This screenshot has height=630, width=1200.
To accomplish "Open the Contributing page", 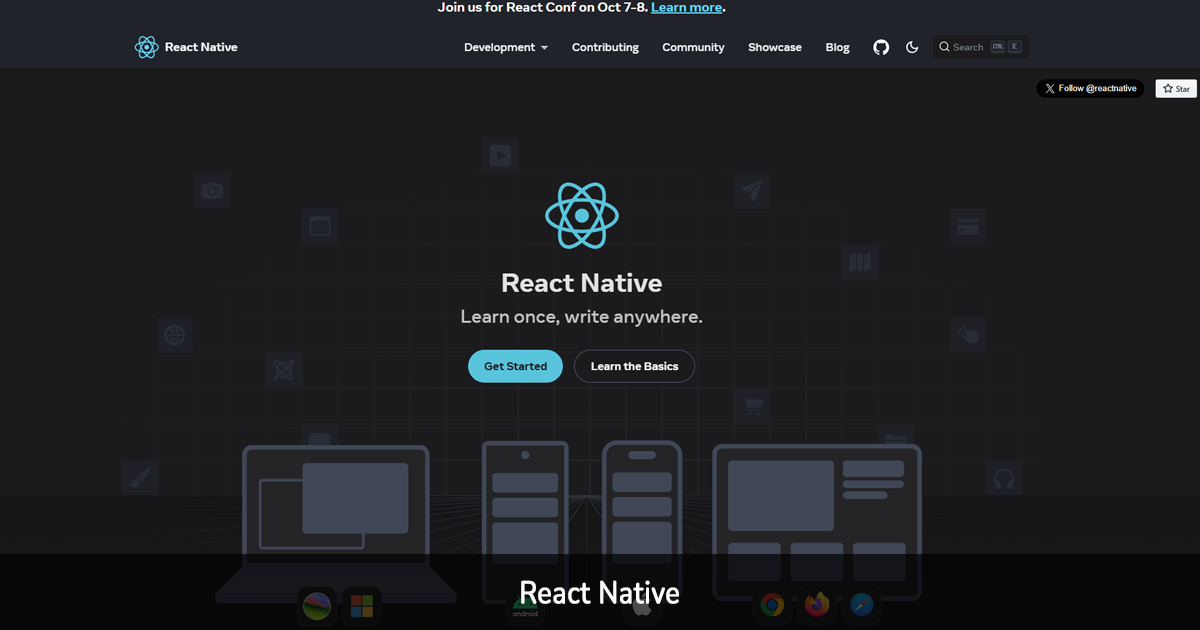I will tap(605, 47).
